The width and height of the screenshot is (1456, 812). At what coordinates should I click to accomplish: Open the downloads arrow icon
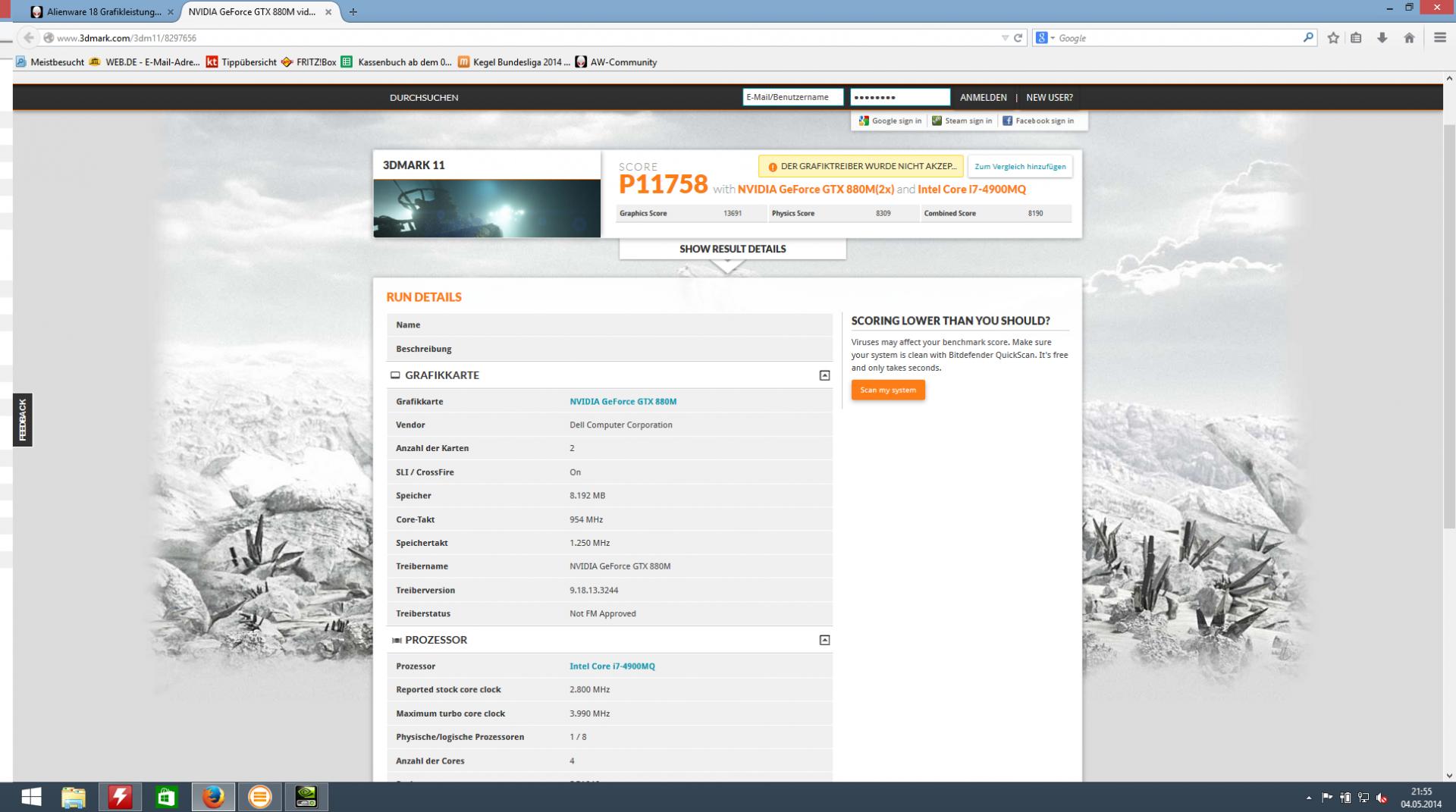1382,38
